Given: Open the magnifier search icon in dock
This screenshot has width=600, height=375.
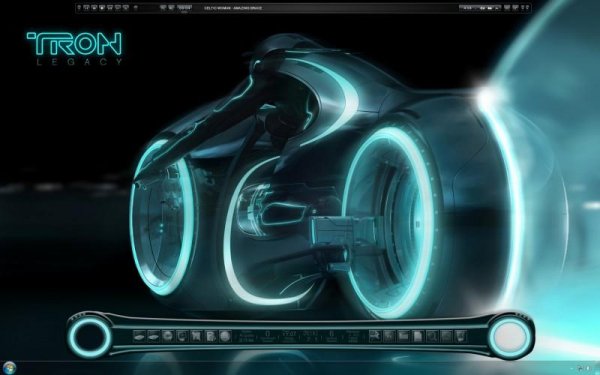Looking at the screenshot, I should pos(432,336).
